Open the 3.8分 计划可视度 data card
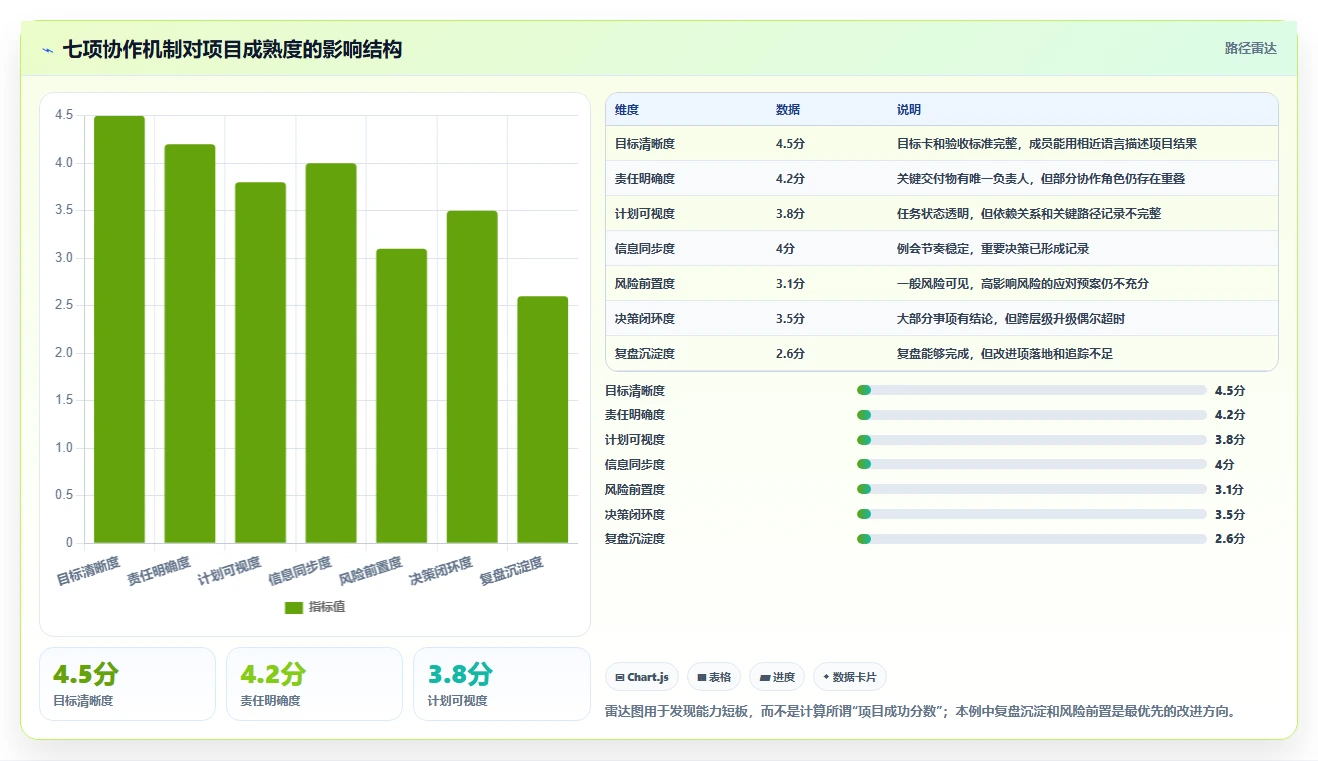Image resolution: width=1318 pixels, height=761 pixels. pyautogui.click(x=502, y=684)
